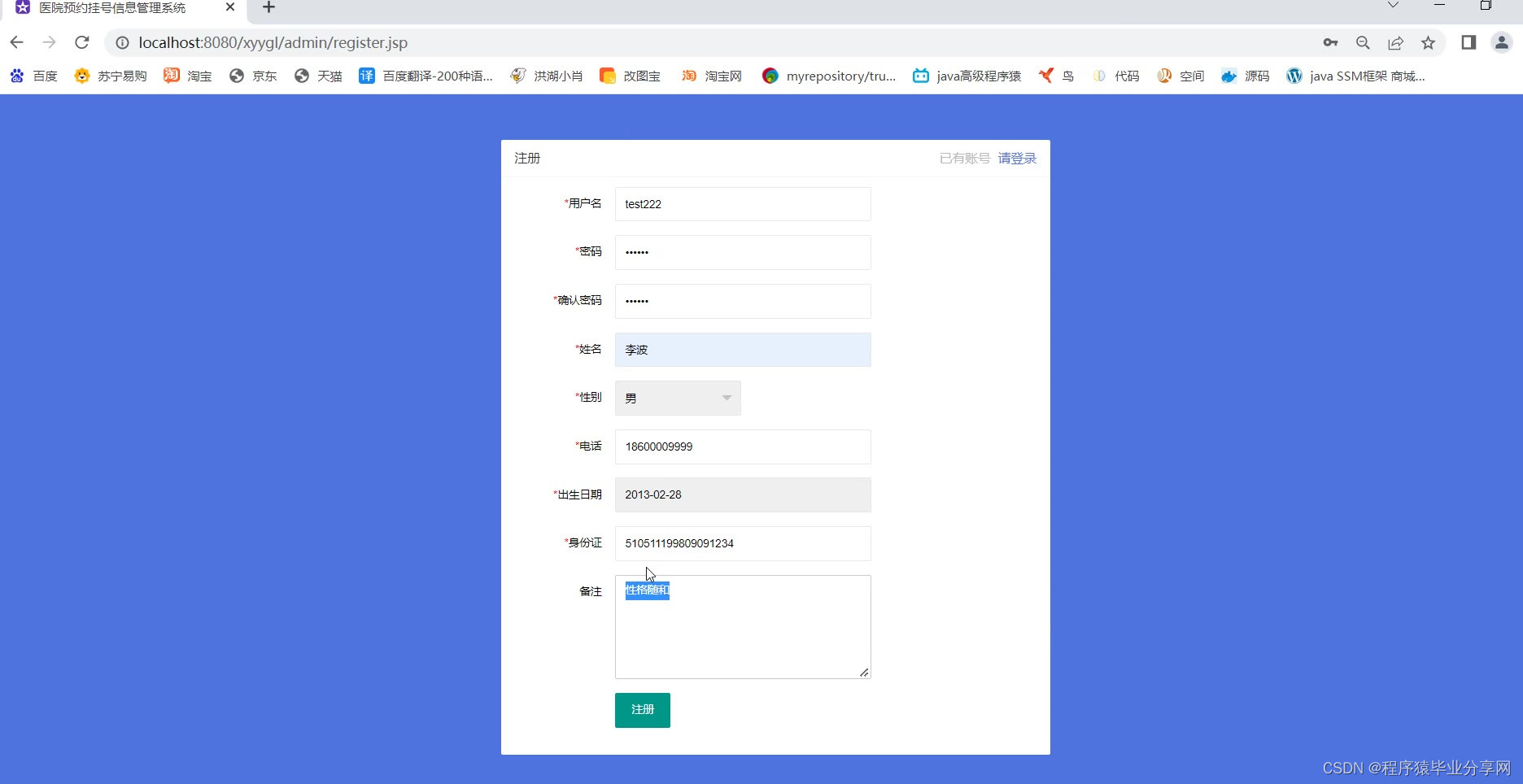Viewport: 1523px width, 784px height.
Task: Click the 密码 password field
Action: [x=743, y=252]
